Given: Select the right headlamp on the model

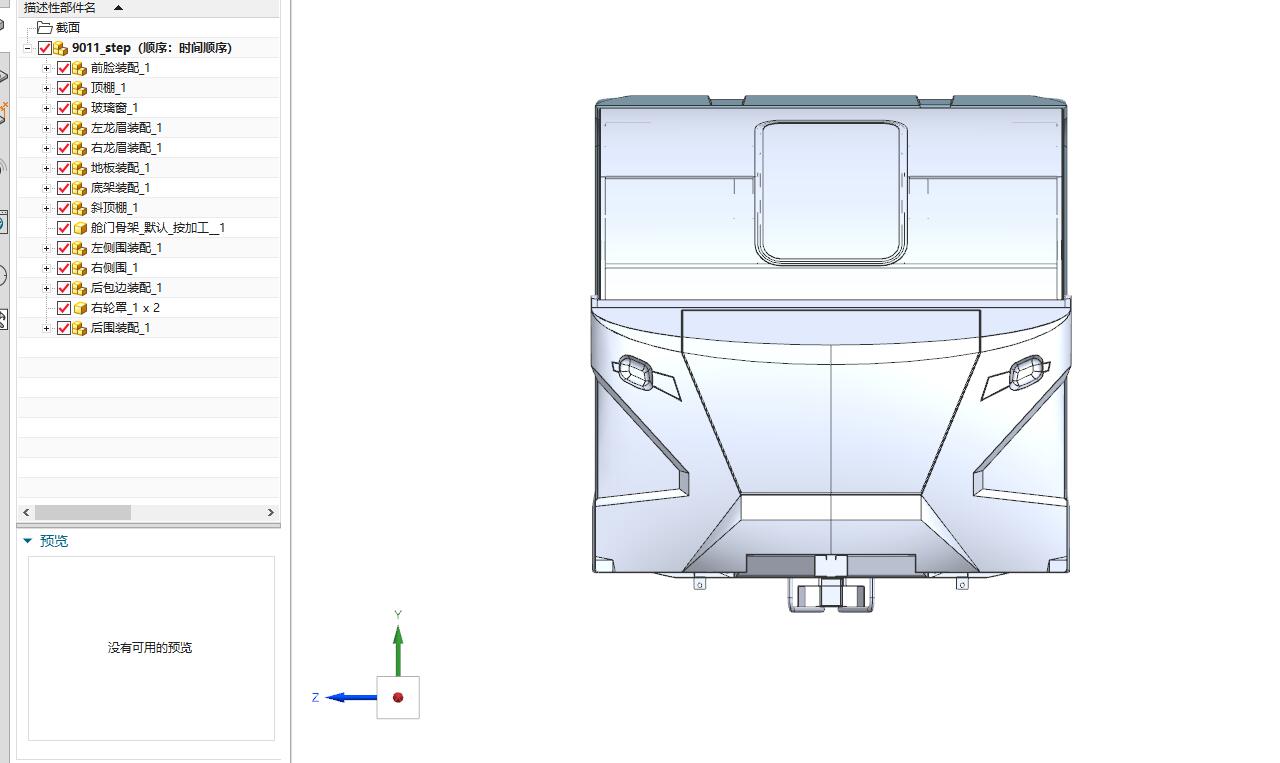Looking at the screenshot, I should (x=1026, y=372).
